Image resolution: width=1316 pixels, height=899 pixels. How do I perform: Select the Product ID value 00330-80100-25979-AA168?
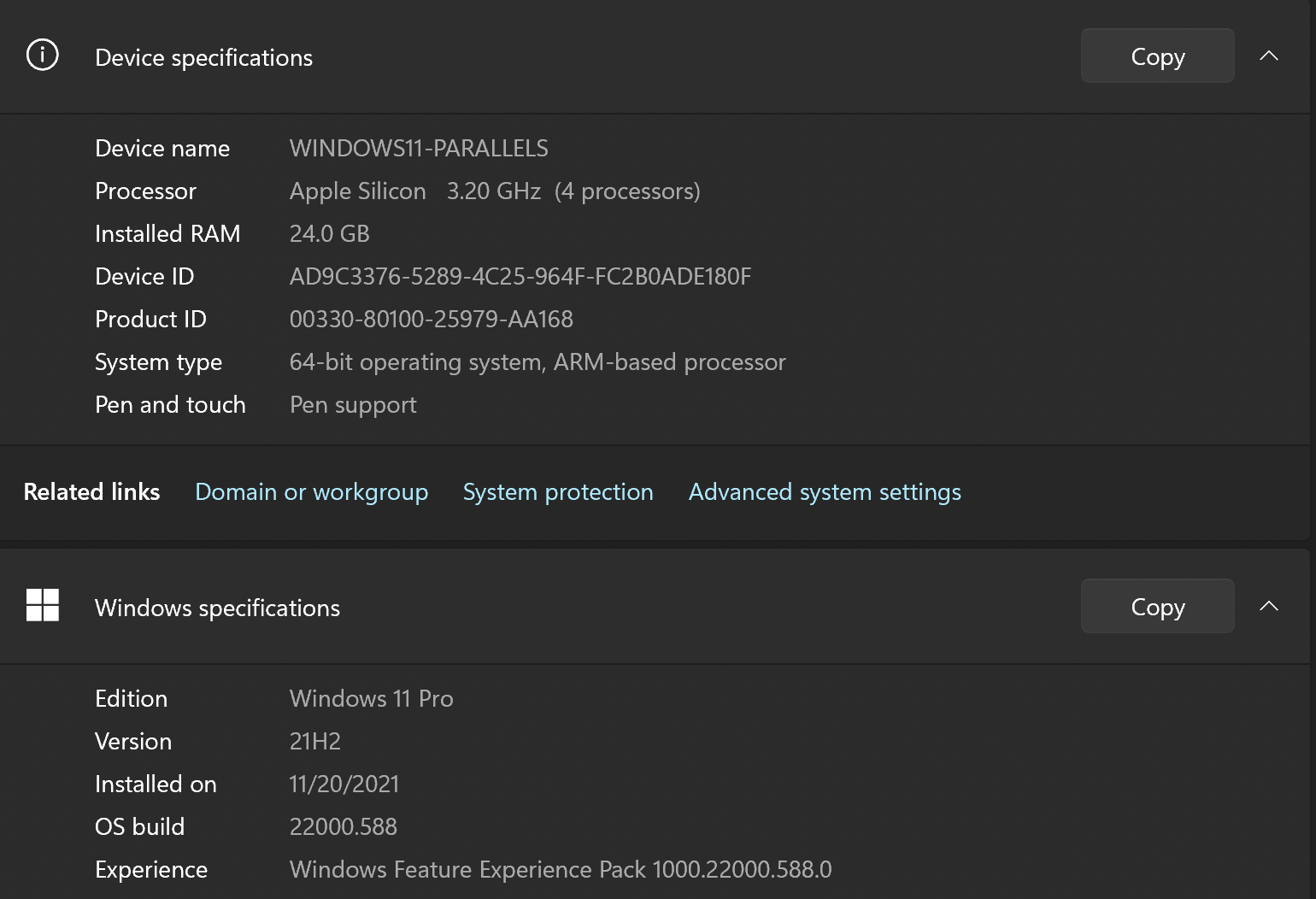431,320
